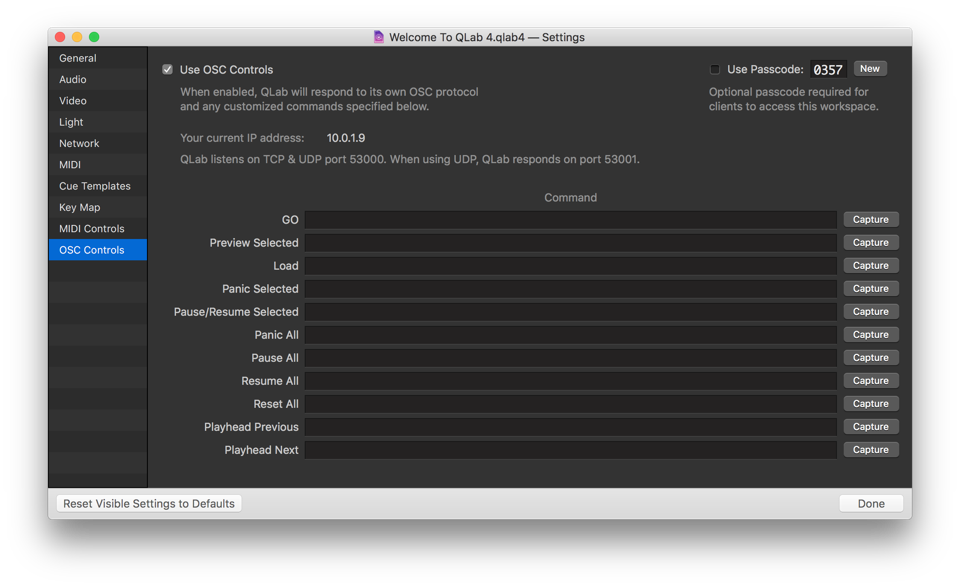Click the Panic All command field
Screen dimensions: 960x588
coord(570,335)
